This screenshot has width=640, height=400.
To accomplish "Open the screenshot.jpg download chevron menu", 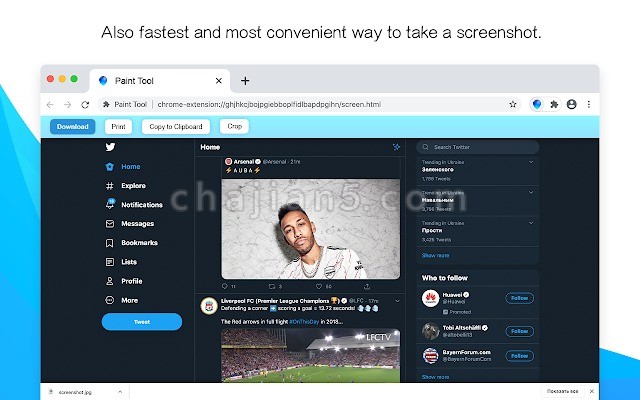I will point(120,392).
